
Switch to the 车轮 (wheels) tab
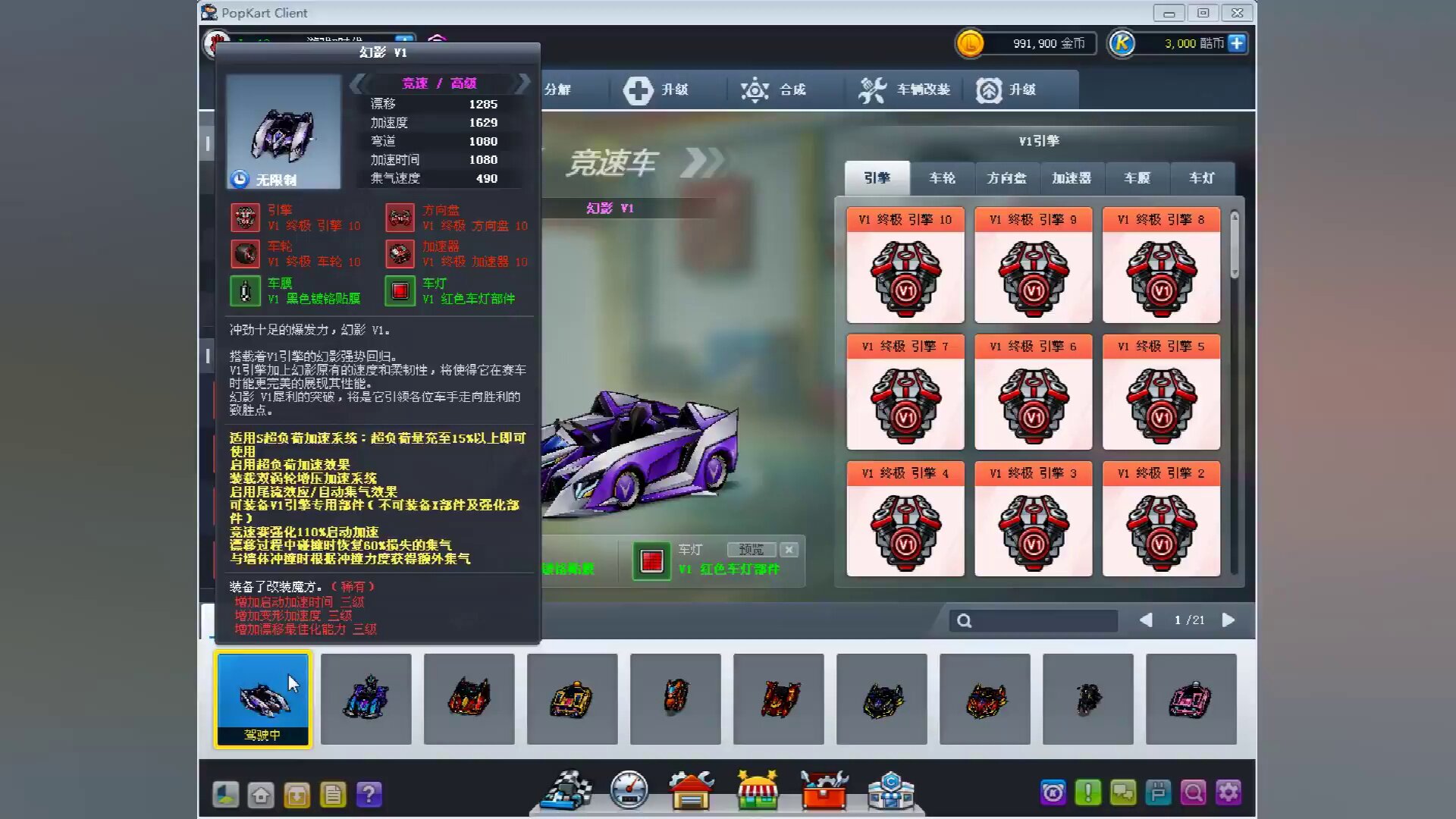[x=942, y=178]
